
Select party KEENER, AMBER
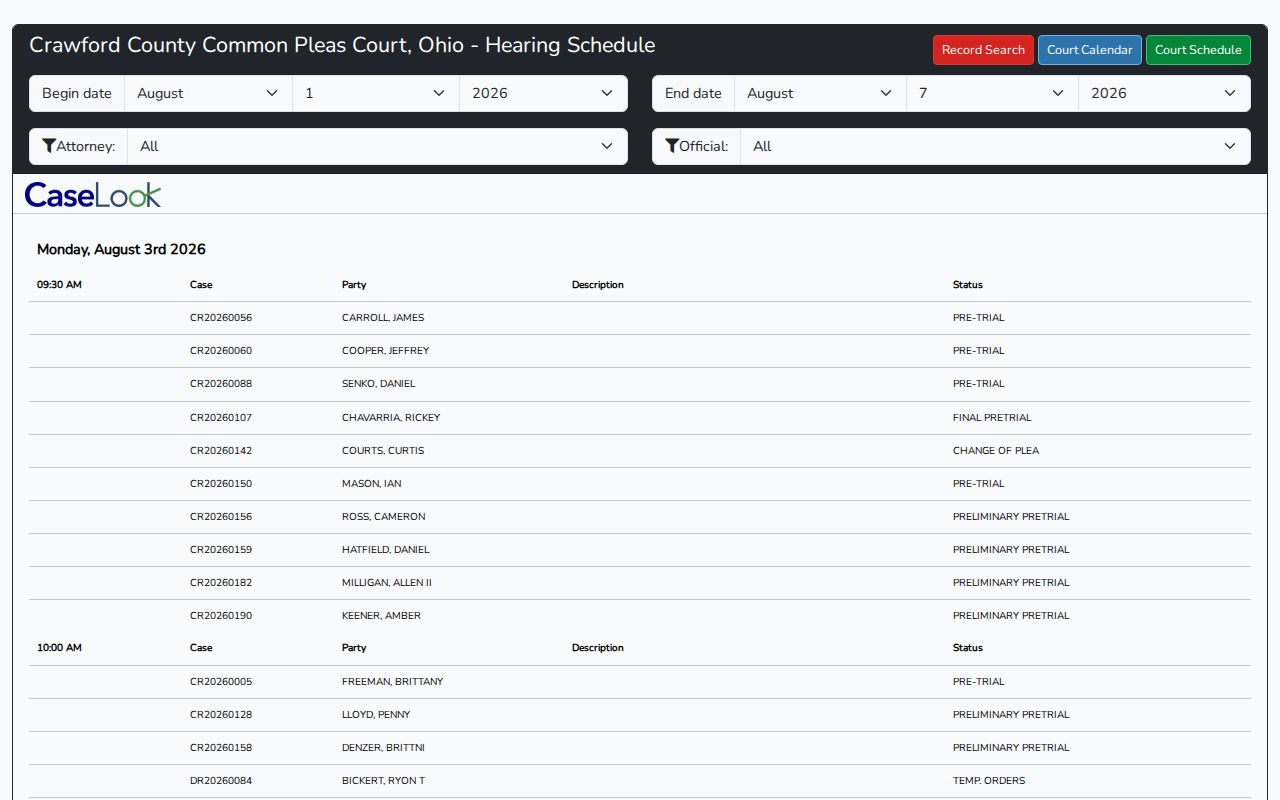(381, 616)
